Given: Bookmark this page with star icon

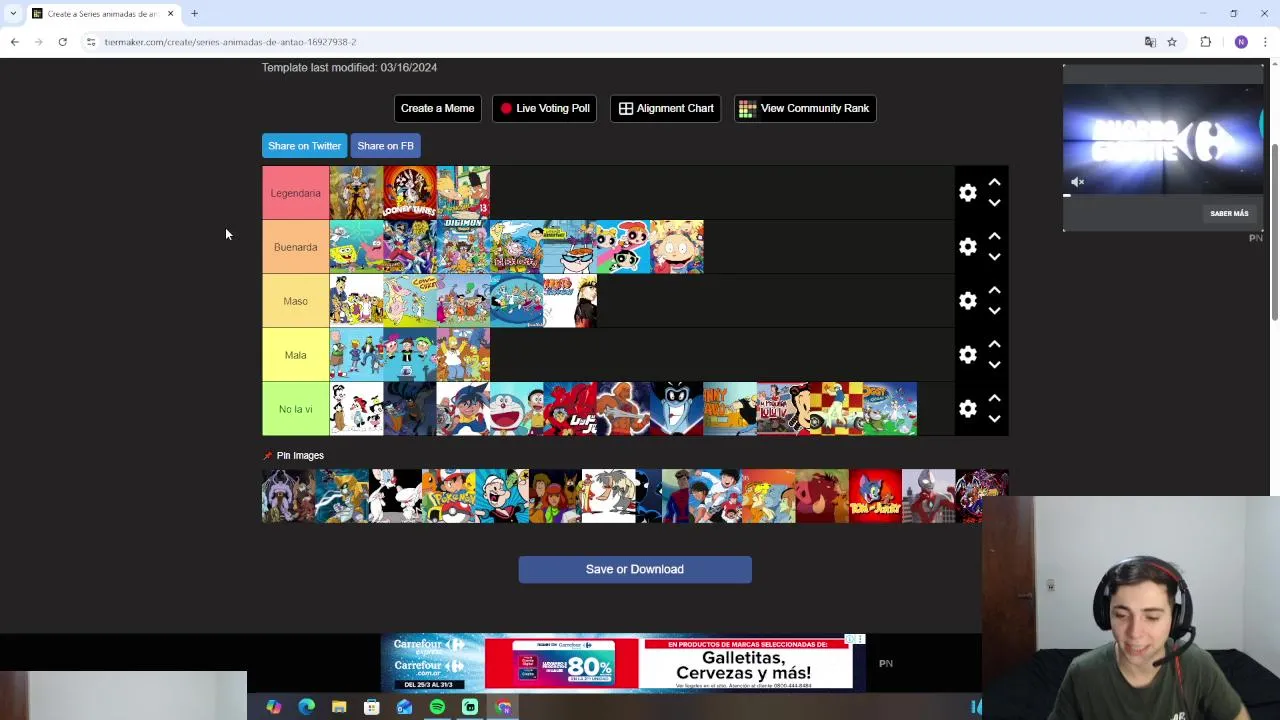Looking at the screenshot, I should [x=1172, y=42].
